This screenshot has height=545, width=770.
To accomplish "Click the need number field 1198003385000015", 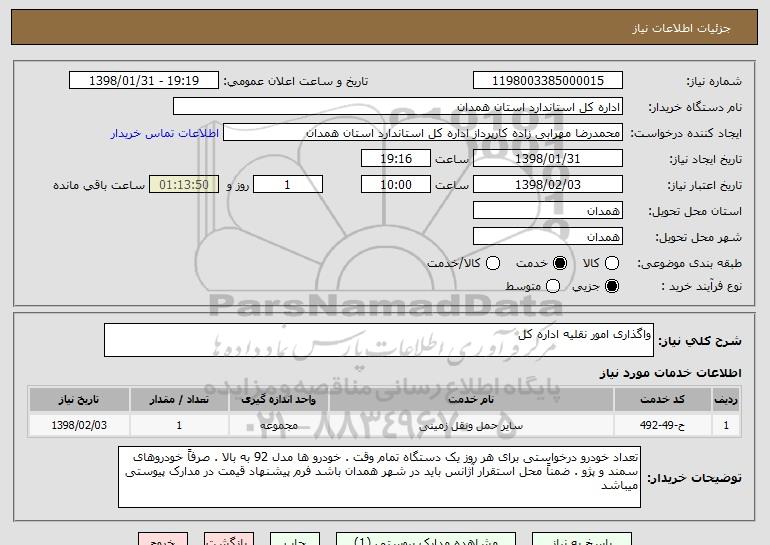I will (548, 81).
